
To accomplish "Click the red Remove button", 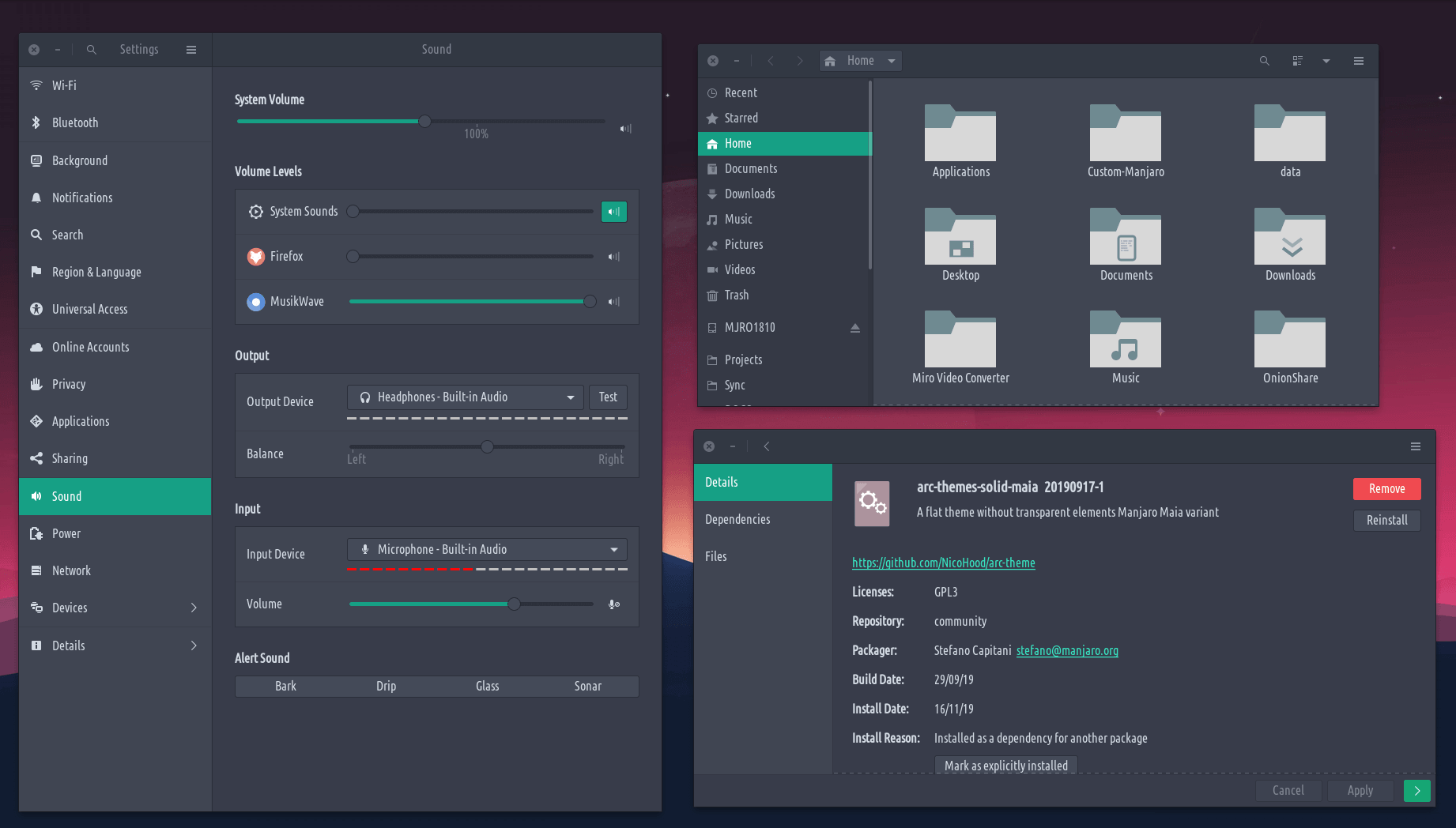I will (x=1386, y=489).
